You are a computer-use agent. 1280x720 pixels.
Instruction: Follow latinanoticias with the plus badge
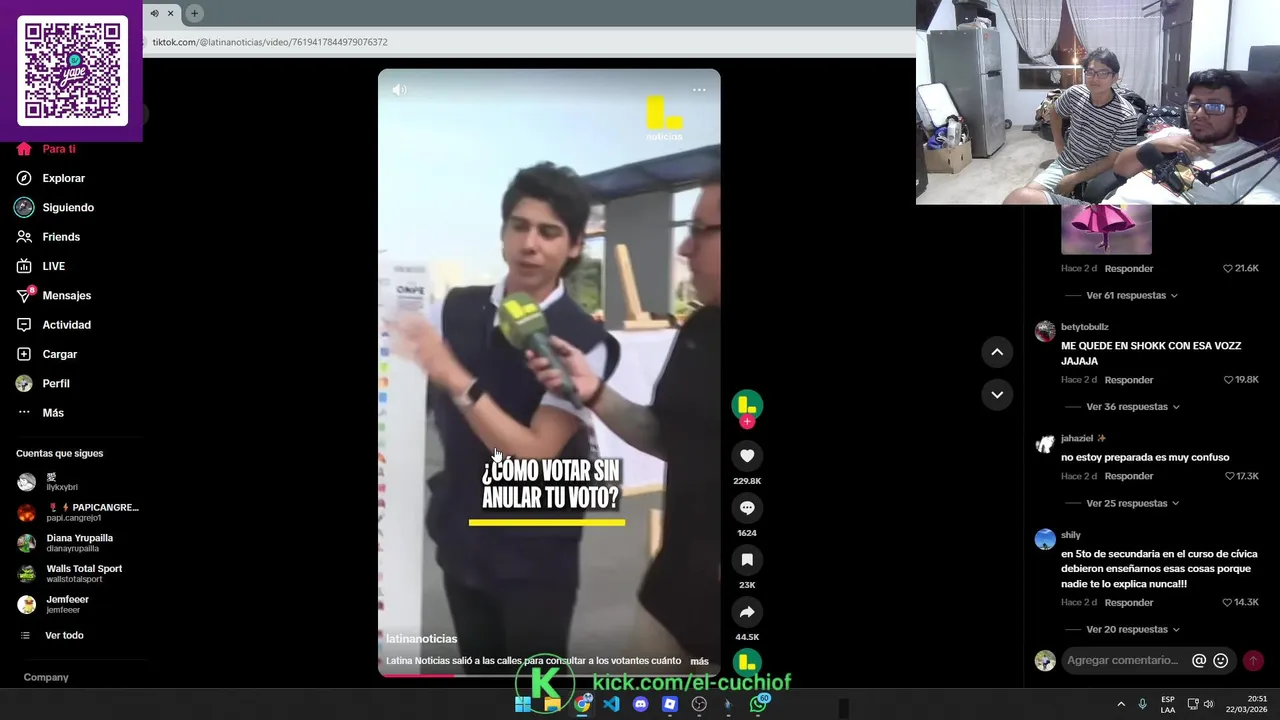click(x=747, y=422)
